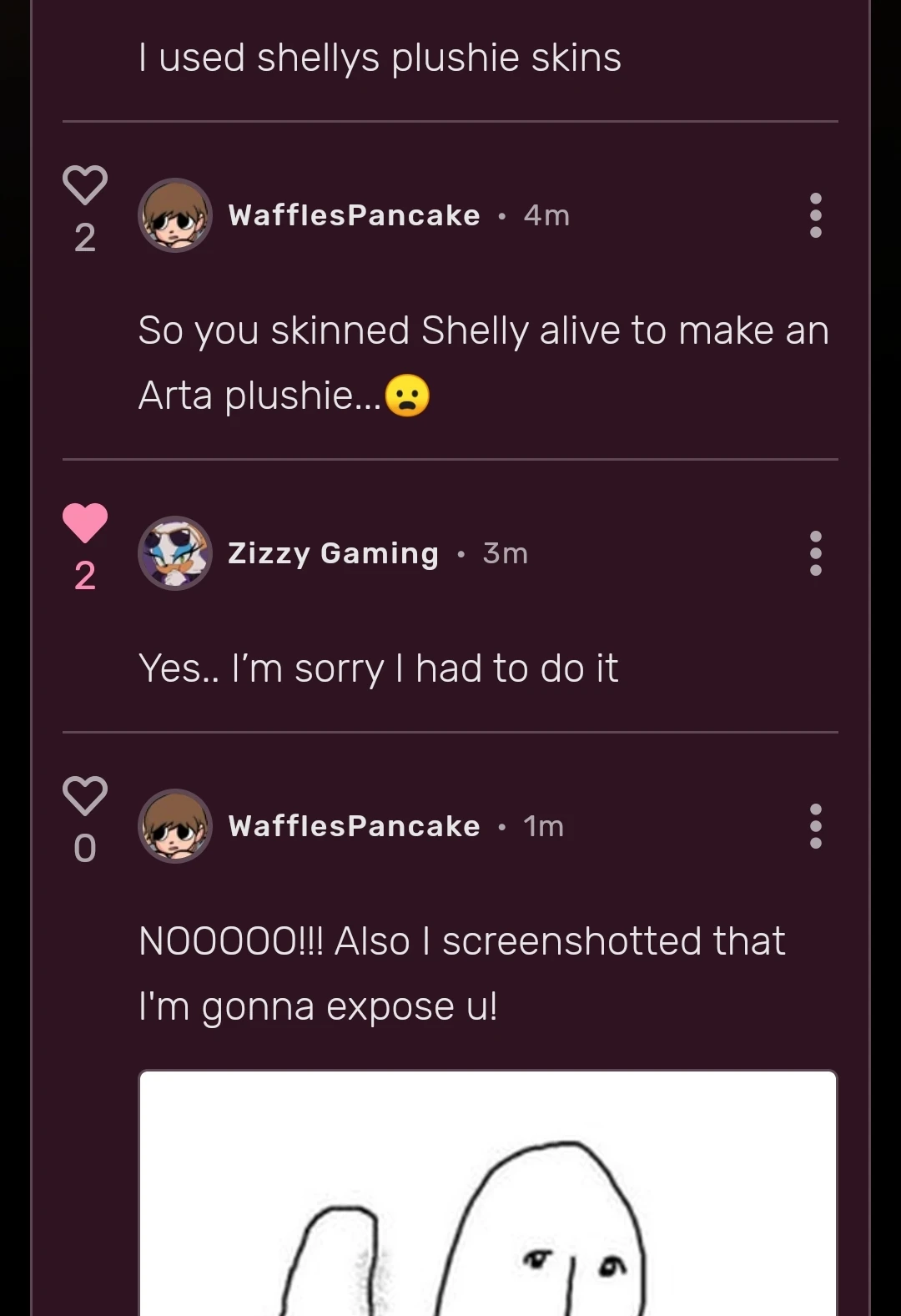The width and height of the screenshot is (901, 1316).
Task: Click the 3m timestamp on Zizzy Gaming's comment
Action: pyautogui.click(x=506, y=553)
